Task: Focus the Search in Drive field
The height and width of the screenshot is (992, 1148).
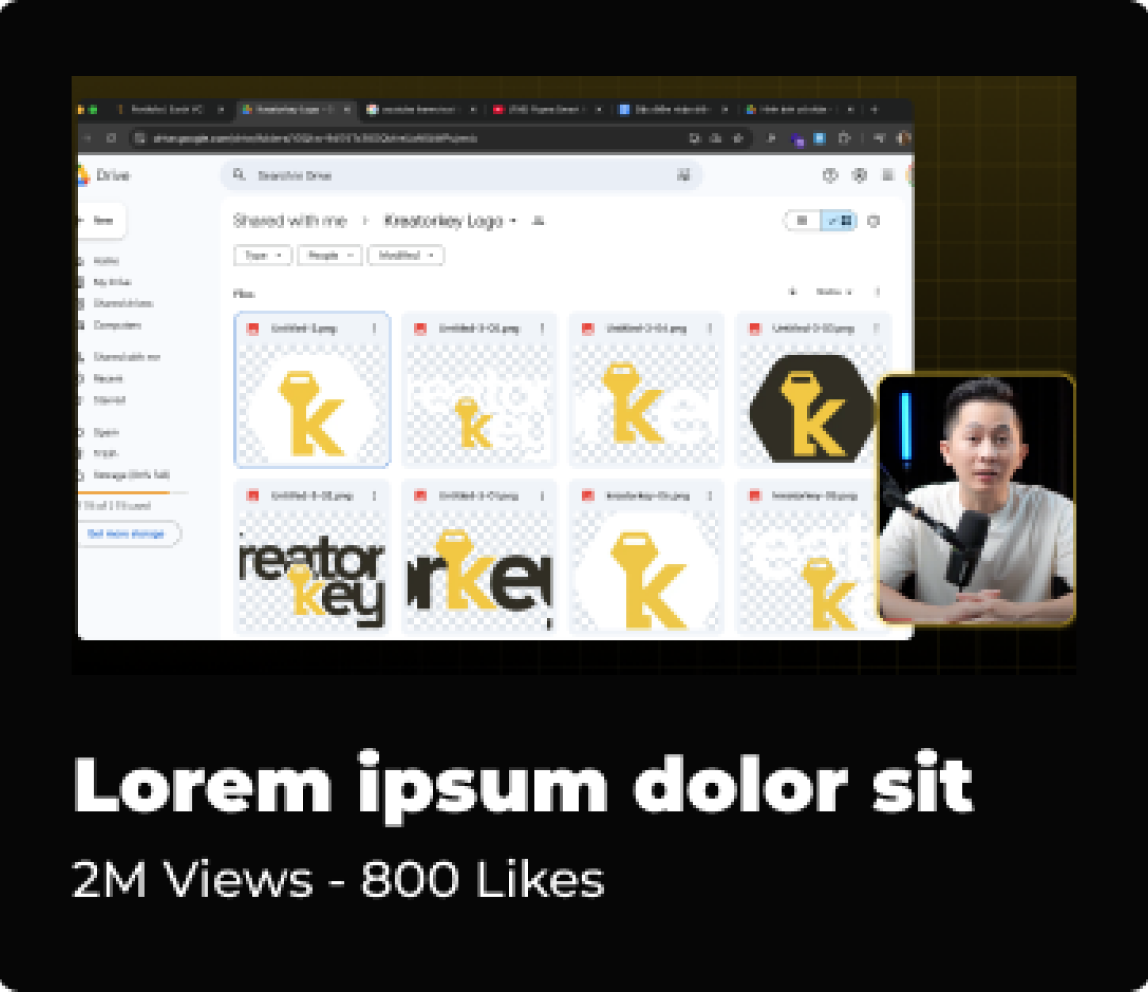Action: pos(461,175)
